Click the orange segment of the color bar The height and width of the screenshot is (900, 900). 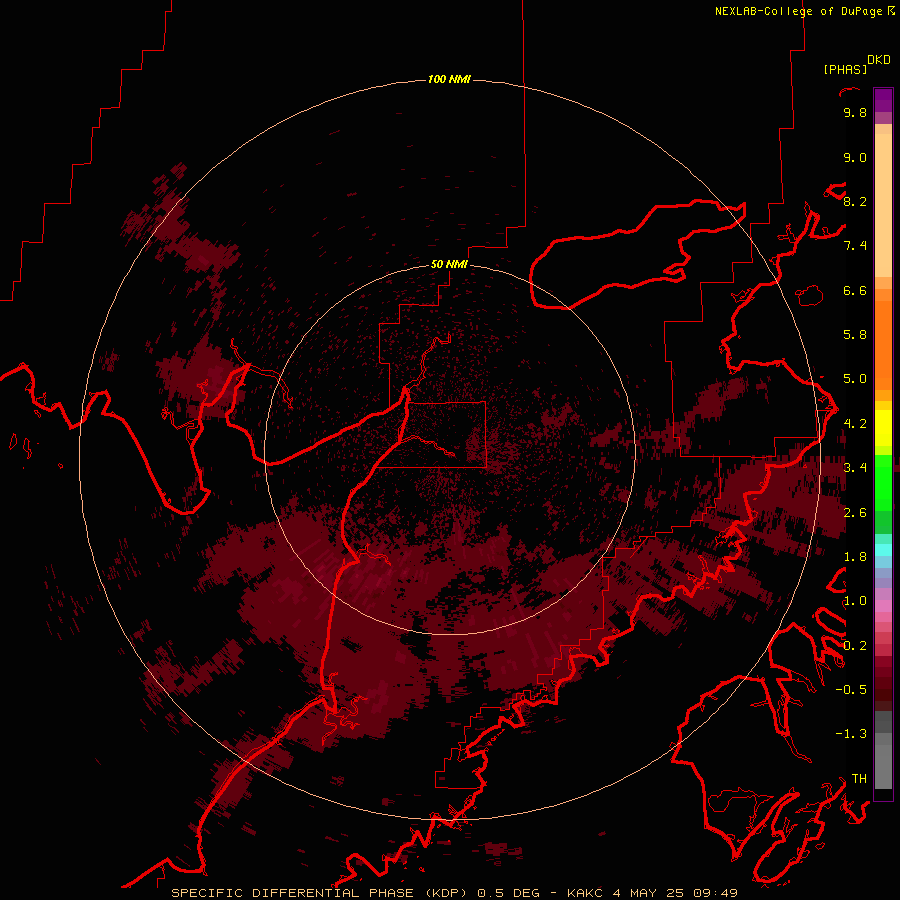click(x=883, y=345)
